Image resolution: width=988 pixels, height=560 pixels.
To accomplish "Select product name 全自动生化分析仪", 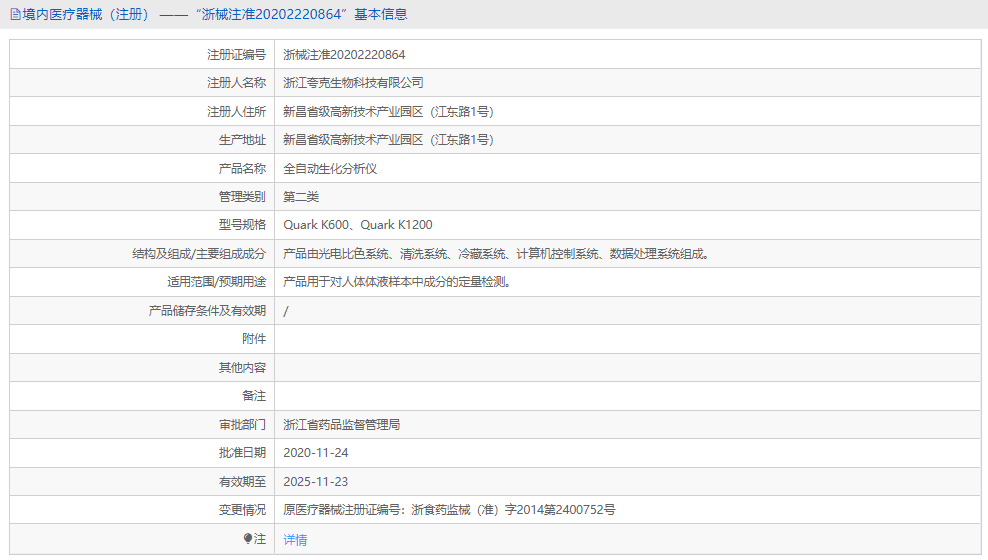I will pyautogui.click(x=330, y=168).
